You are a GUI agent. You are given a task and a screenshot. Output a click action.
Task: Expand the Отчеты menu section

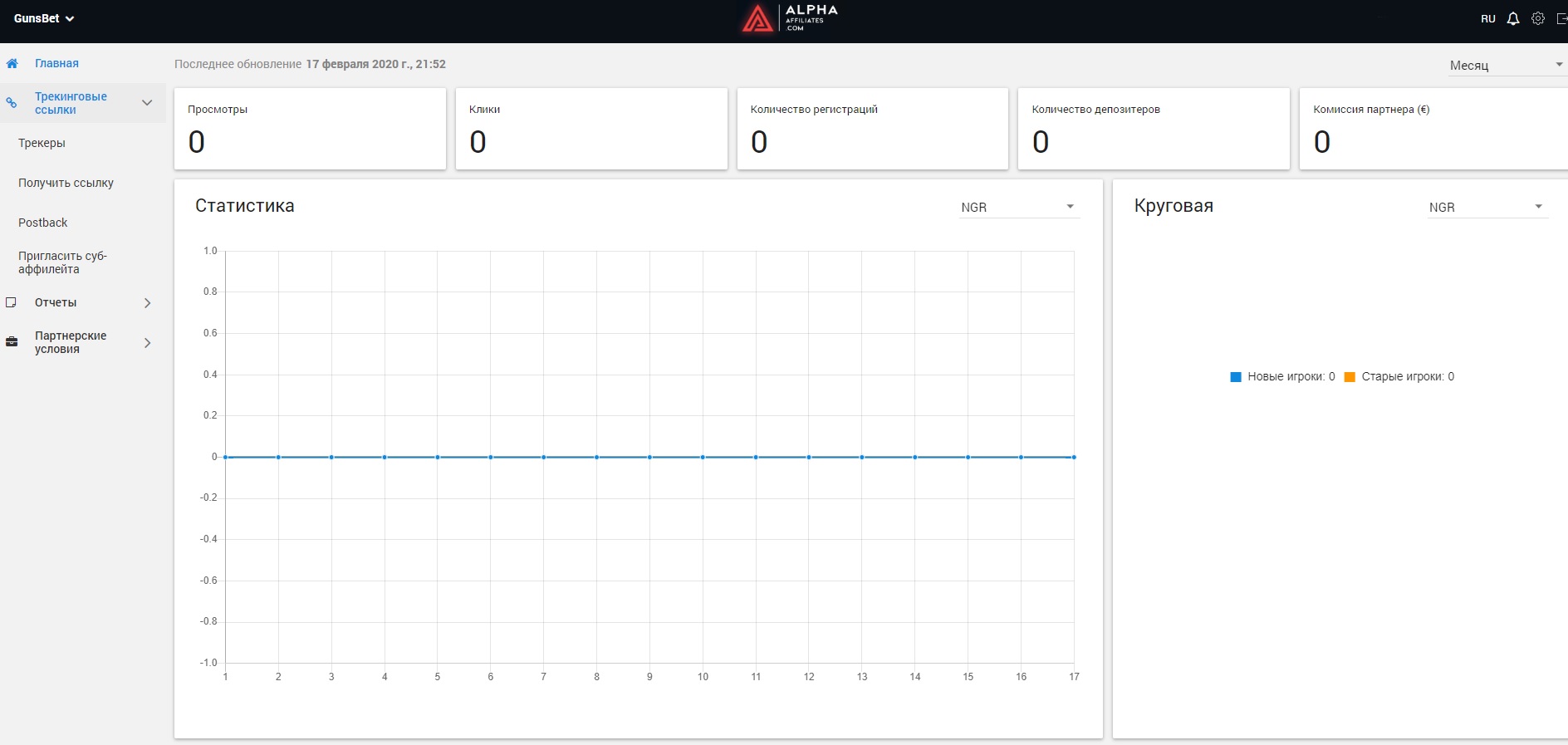(147, 303)
